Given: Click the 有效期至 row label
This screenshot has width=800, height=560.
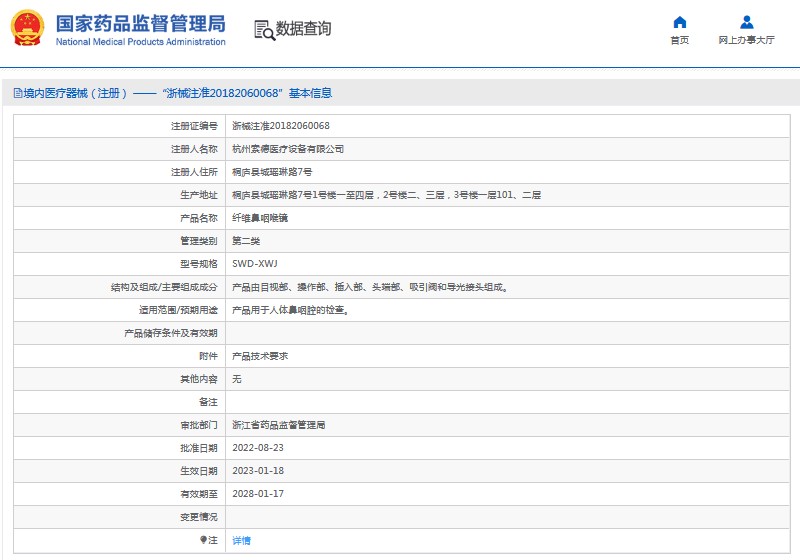Looking at the screenshot, I should tap(198, 494).
